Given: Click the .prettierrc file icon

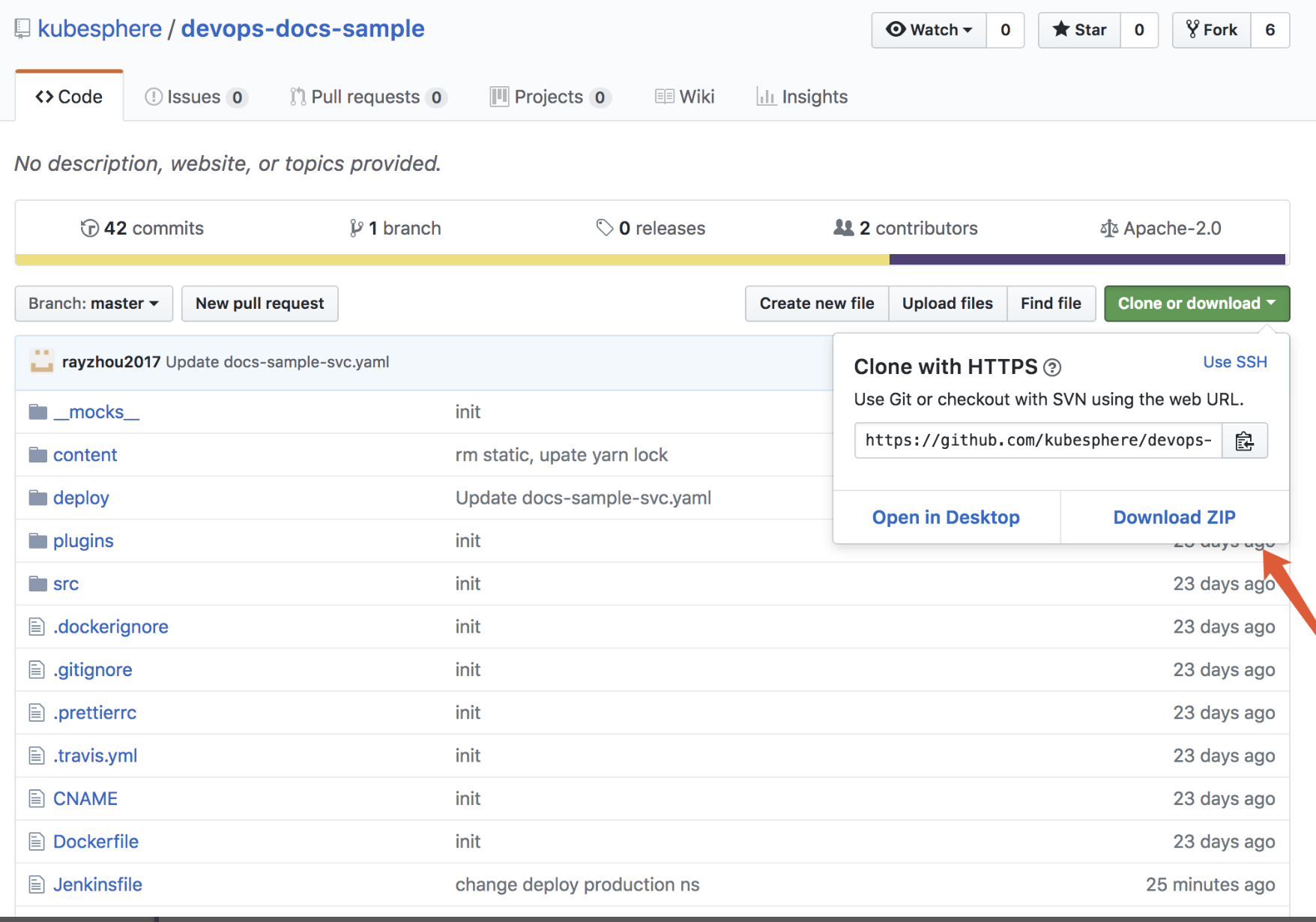Looking at the screenshot, I should [37, 713].
